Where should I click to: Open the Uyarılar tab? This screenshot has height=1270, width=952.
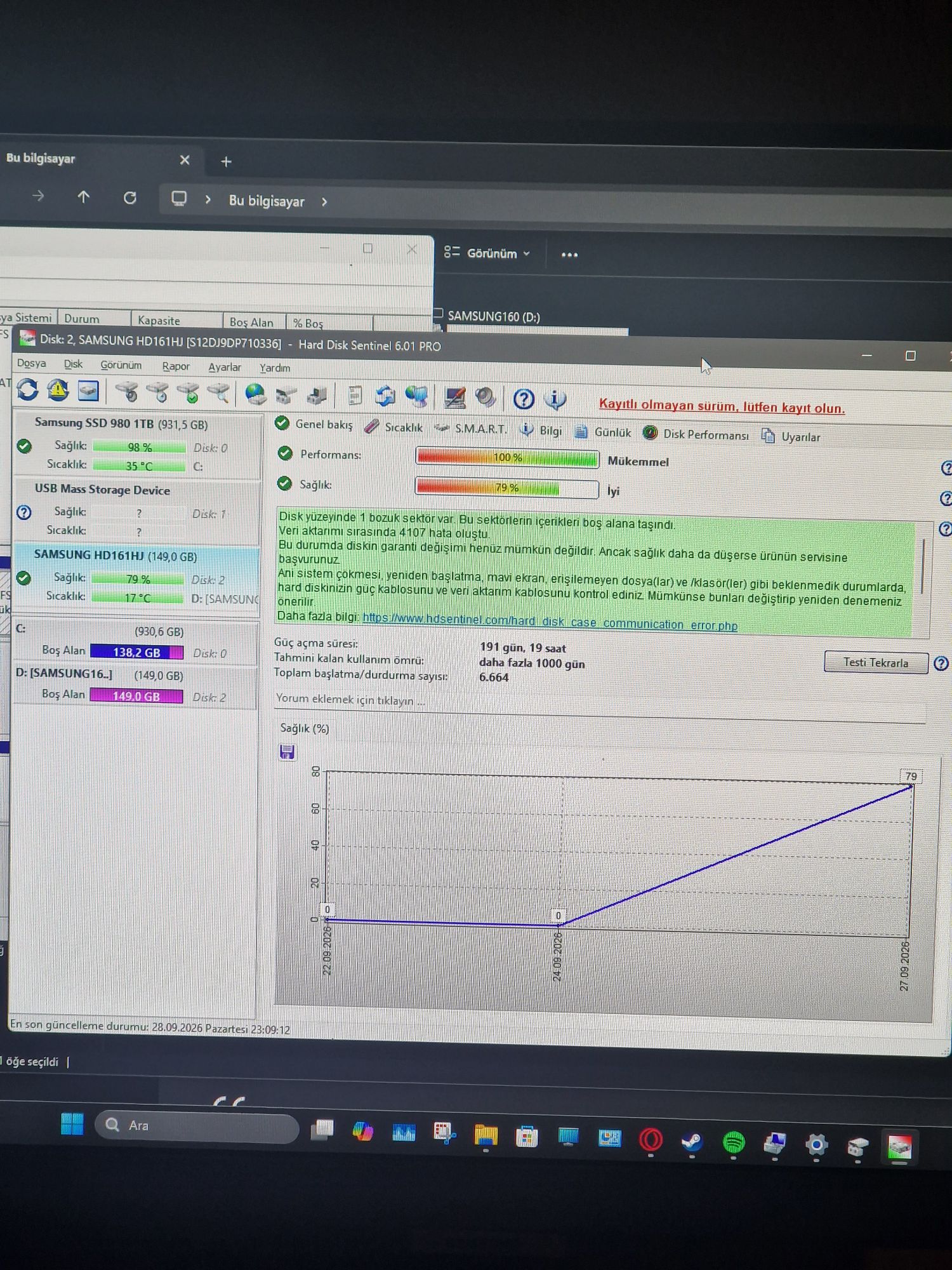(x=791, y=436)
